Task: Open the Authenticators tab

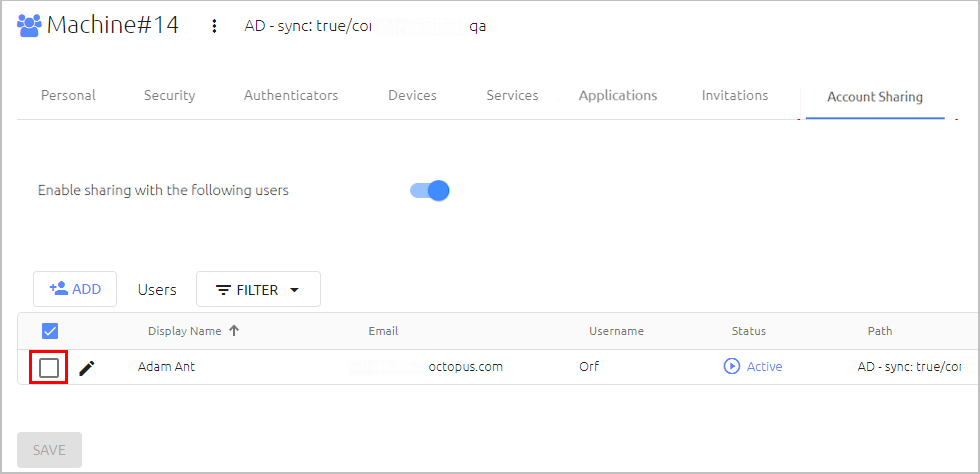Action: click(x=291, y=96)
